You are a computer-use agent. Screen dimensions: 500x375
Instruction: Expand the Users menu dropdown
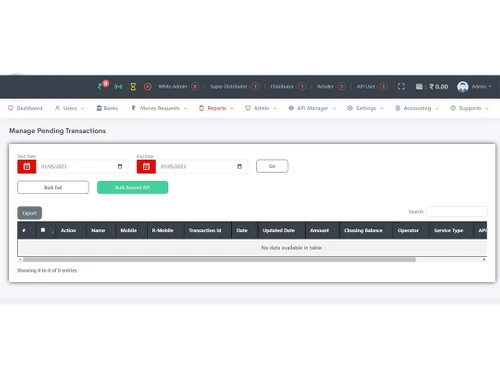click(x=69, y=108)
